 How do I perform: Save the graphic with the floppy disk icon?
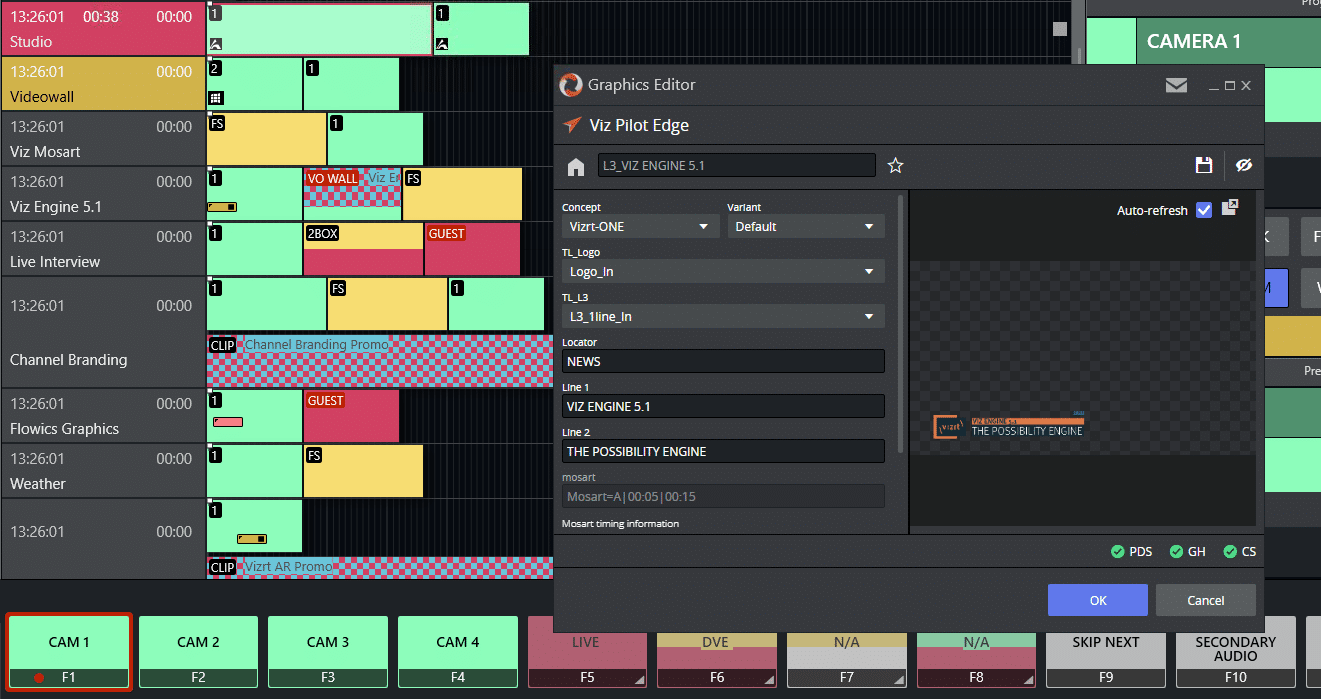pos(1204,166)
